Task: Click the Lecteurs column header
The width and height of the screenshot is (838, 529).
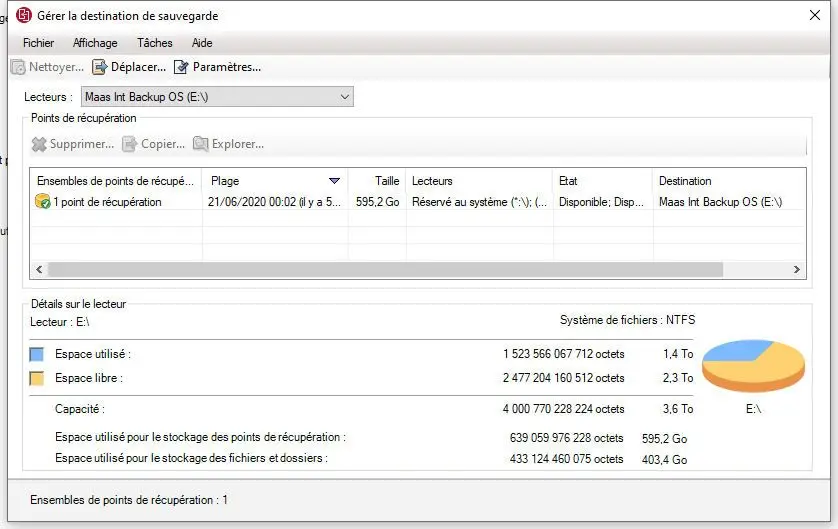Action: tap(479, 181)
